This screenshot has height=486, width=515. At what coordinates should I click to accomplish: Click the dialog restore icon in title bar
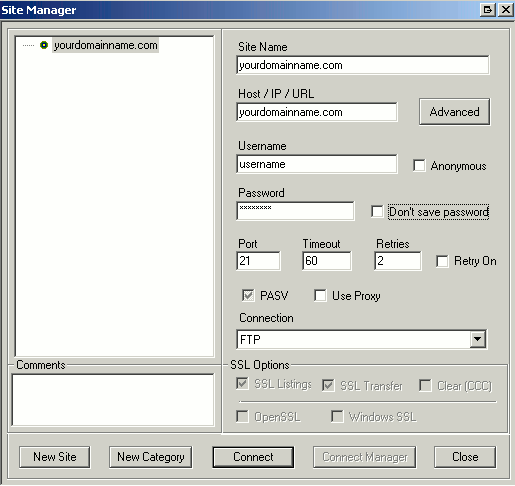point(488,10)
